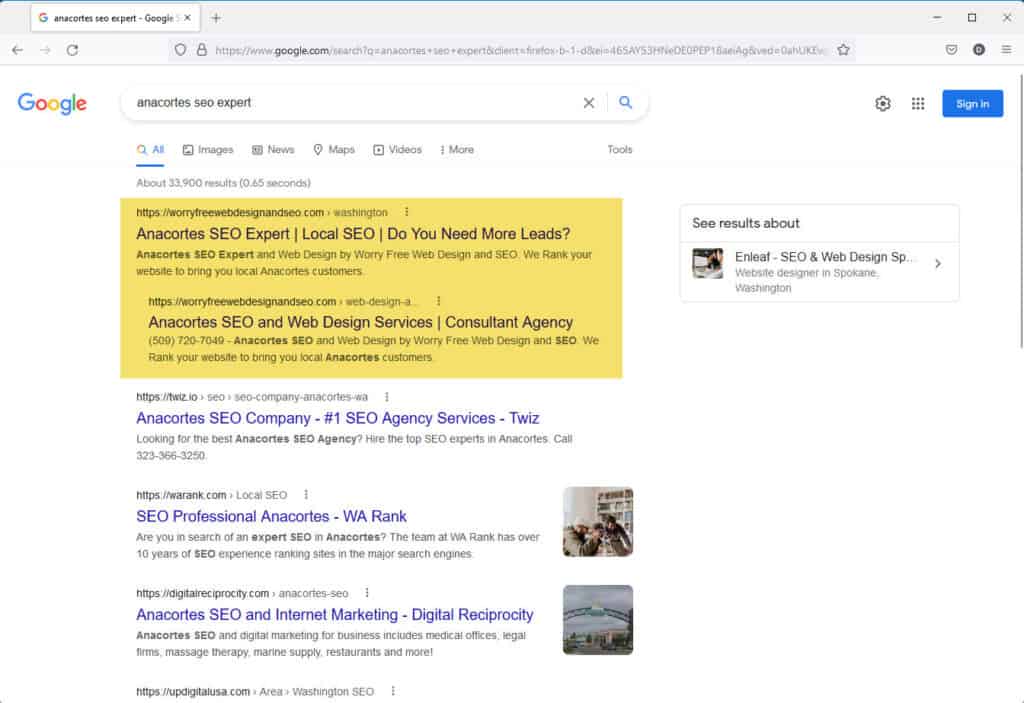Open the Pocket save icon in toolbar
This screenshot has height=703, width=1024.
point(952,50)
